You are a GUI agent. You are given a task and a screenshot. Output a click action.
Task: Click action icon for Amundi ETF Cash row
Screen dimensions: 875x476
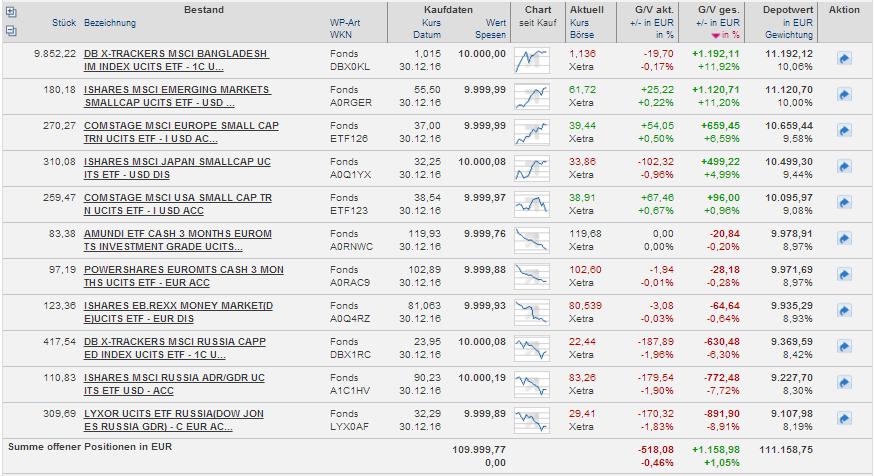click(x=843, y=240)
